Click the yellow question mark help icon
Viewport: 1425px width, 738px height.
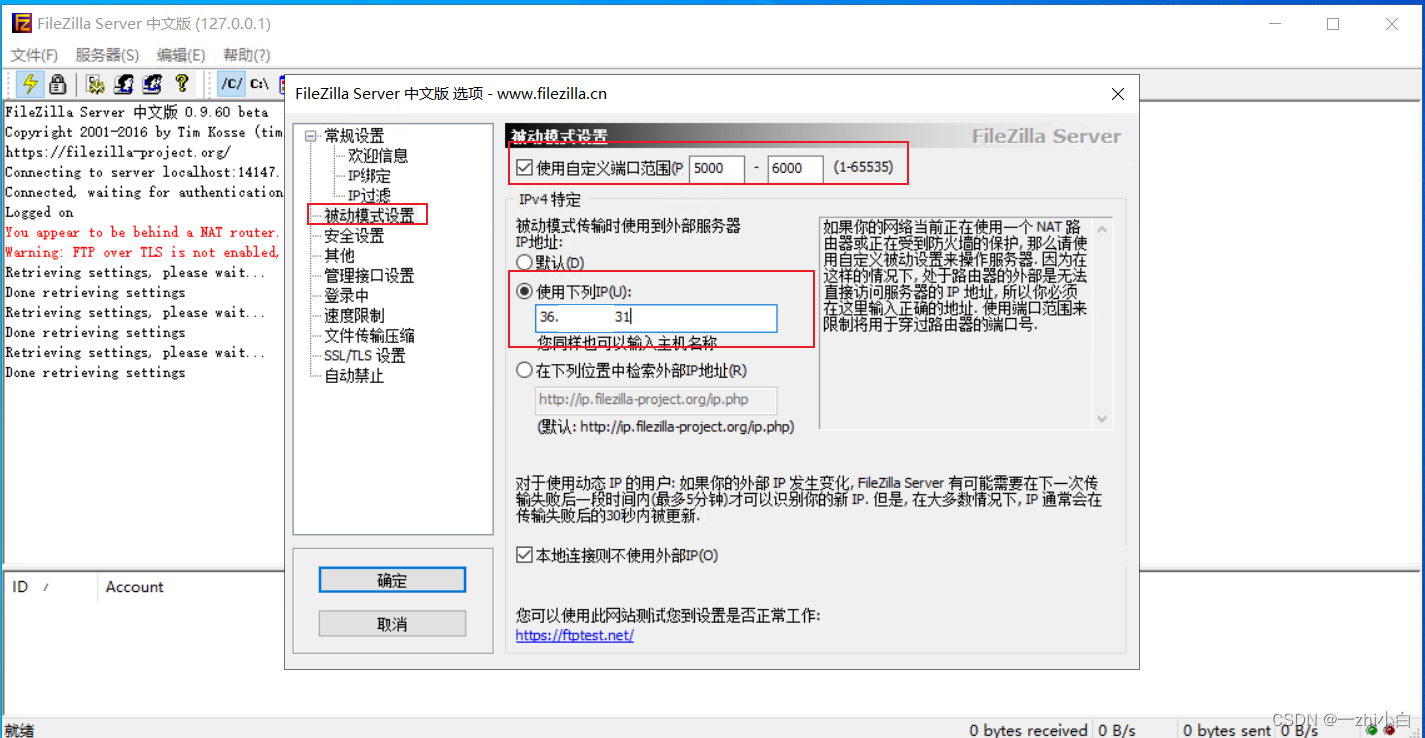point(181,84)
